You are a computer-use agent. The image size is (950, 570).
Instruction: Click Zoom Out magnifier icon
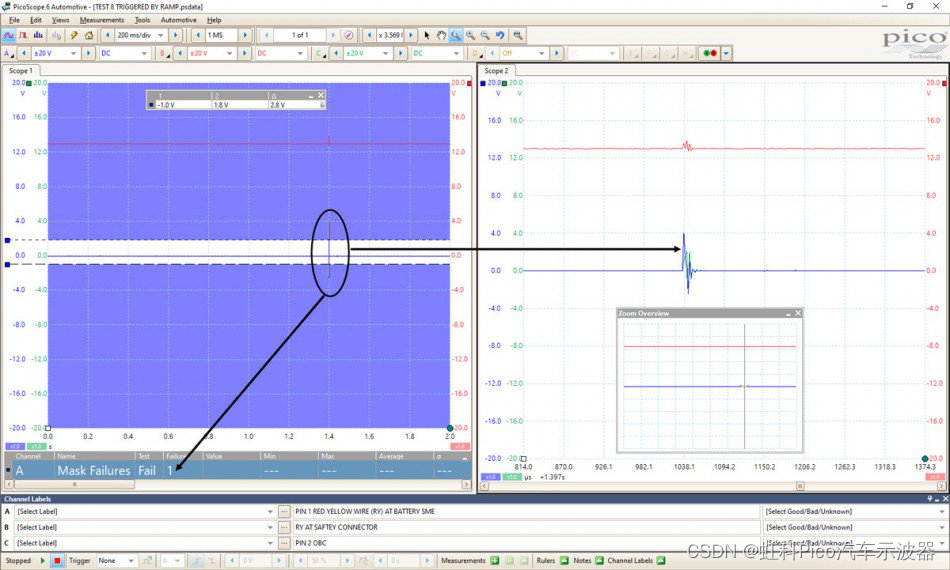(x=485, y=36)
